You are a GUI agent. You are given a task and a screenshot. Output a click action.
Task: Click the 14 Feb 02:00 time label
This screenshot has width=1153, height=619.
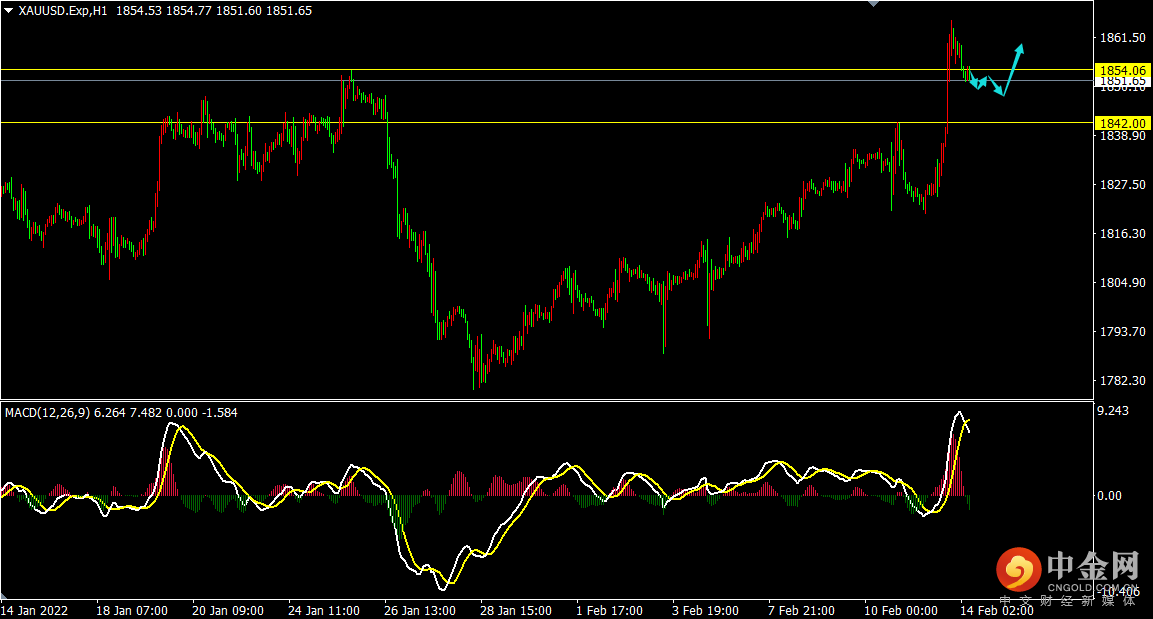point(996,611)
